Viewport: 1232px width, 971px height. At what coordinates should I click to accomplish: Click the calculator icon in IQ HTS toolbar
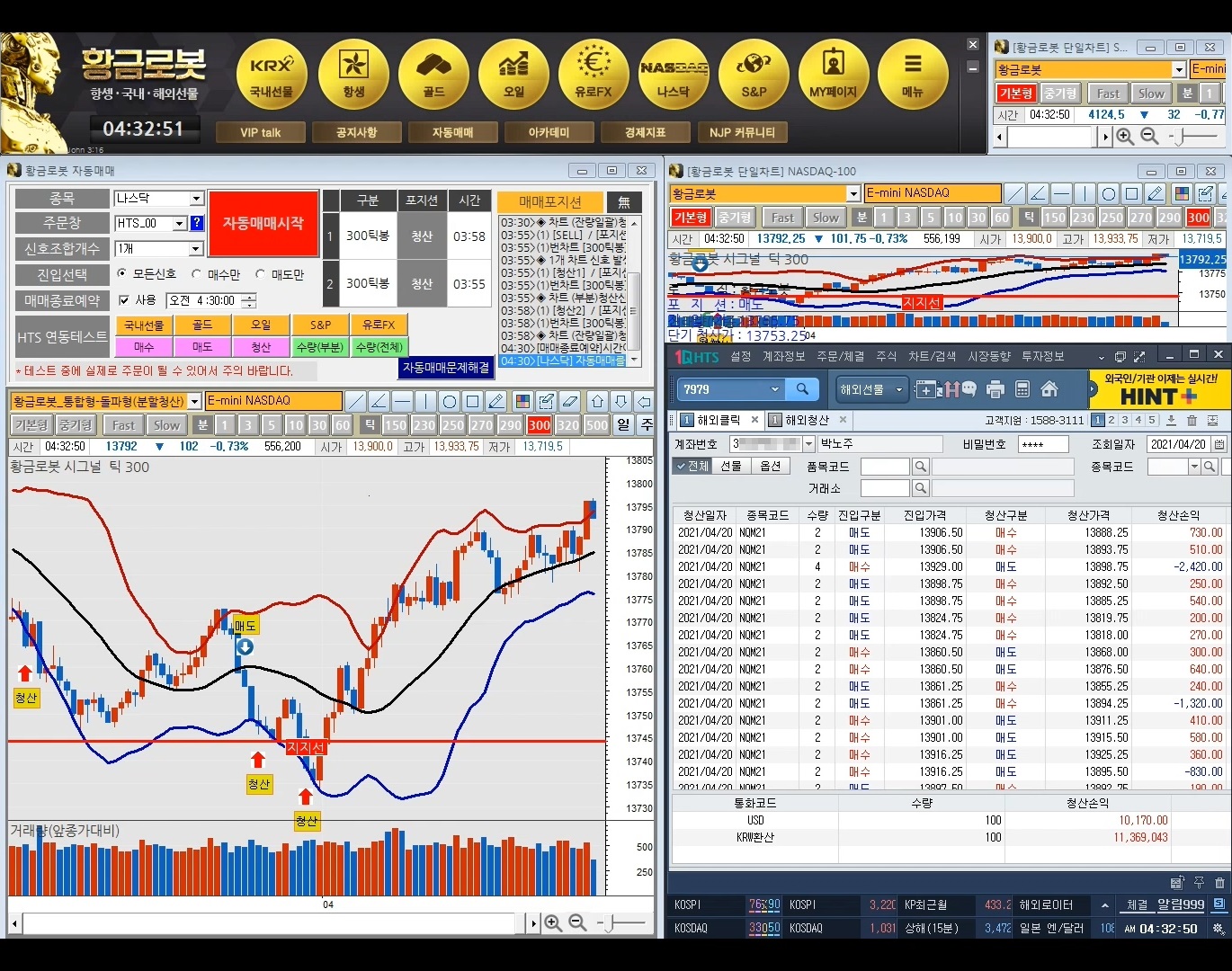tap(1022, 389)
